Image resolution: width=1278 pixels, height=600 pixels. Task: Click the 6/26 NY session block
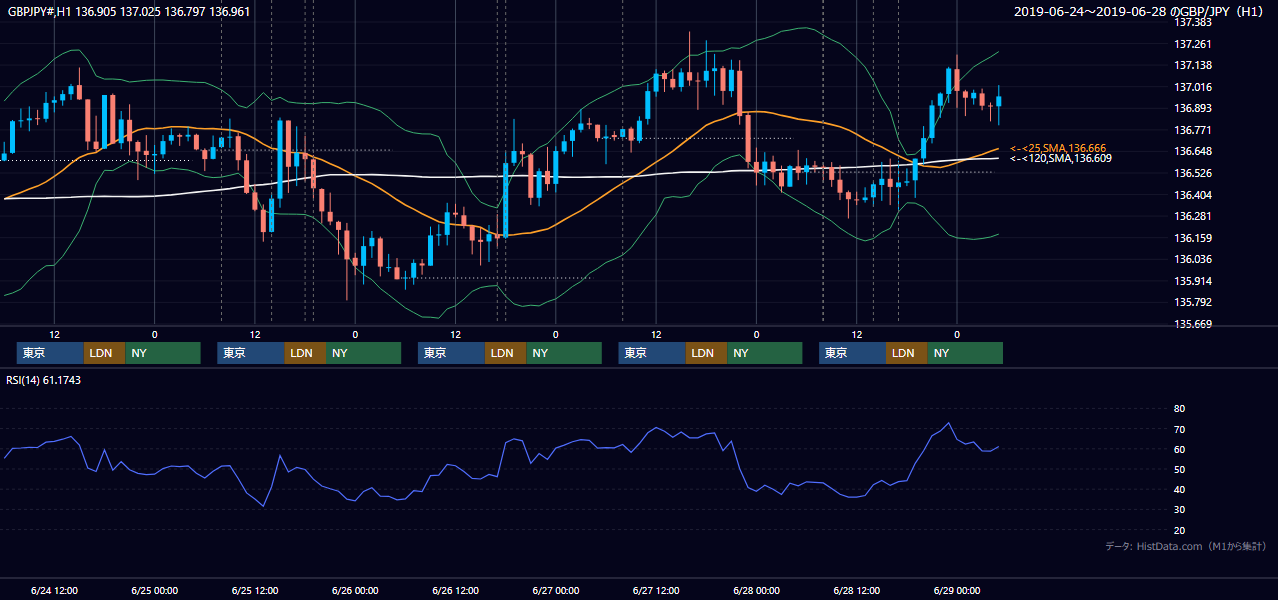click(x=564, y=353)
